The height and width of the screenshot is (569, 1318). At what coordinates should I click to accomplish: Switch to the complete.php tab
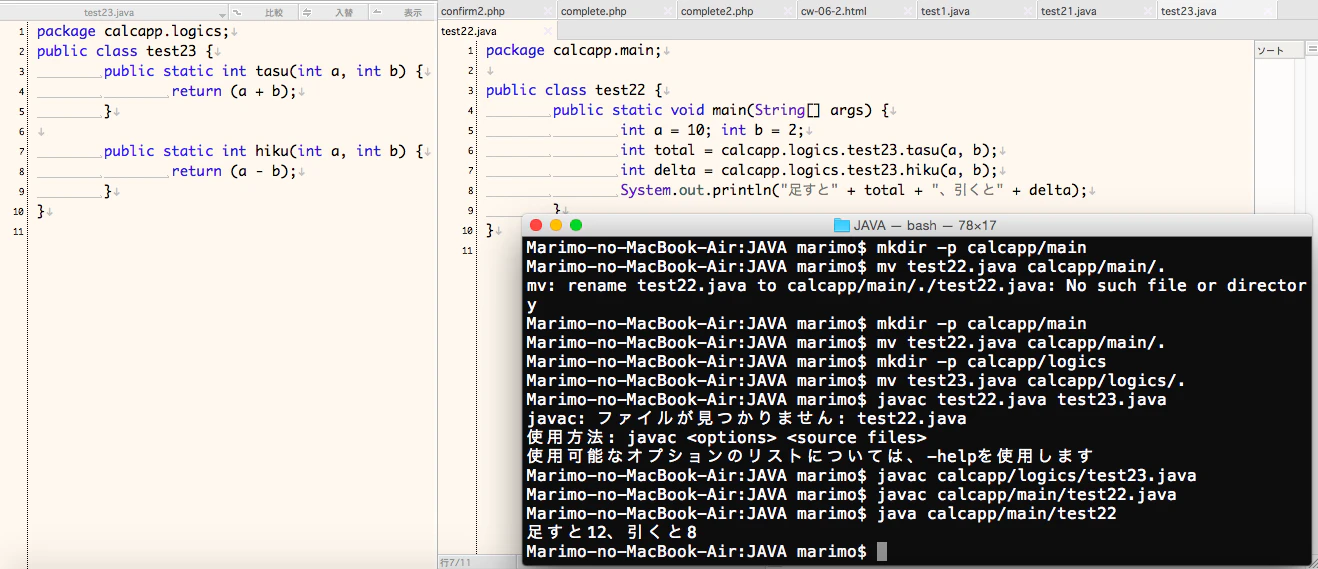coord(617,11)
